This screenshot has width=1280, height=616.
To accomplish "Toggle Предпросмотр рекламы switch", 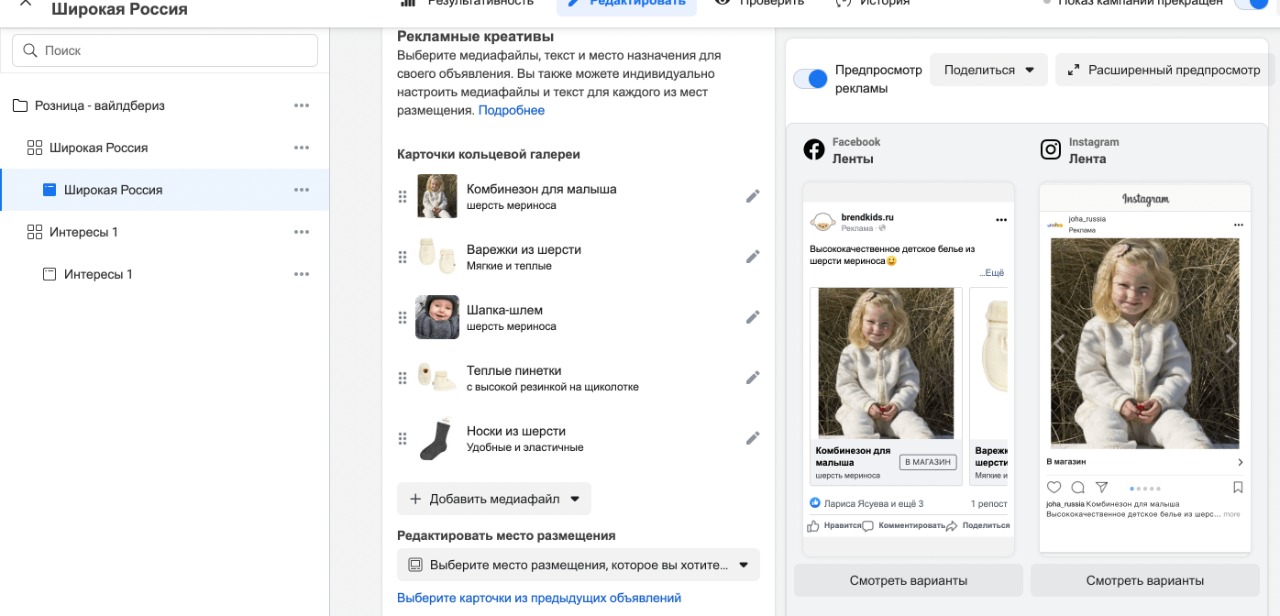I will 811,79.
